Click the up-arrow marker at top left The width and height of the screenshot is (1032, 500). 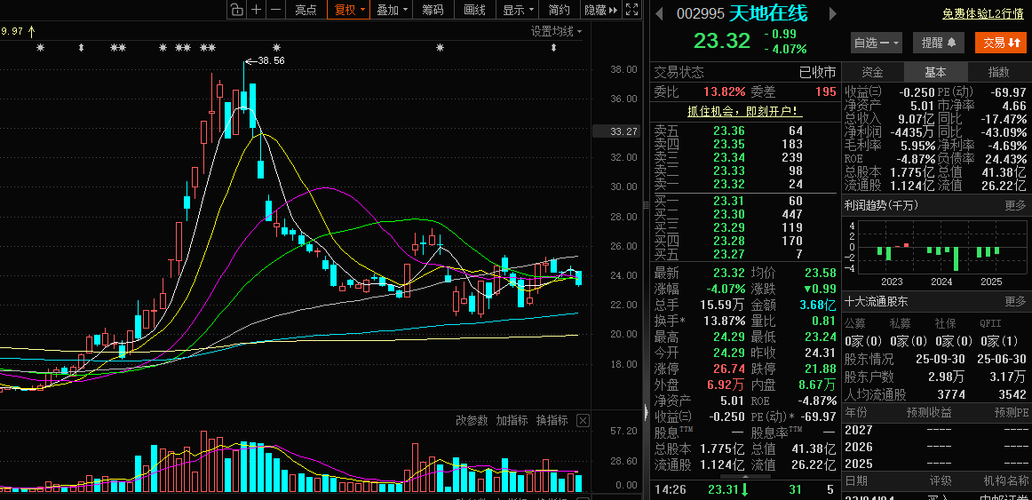pyautogui.click(x=31, y=31)
